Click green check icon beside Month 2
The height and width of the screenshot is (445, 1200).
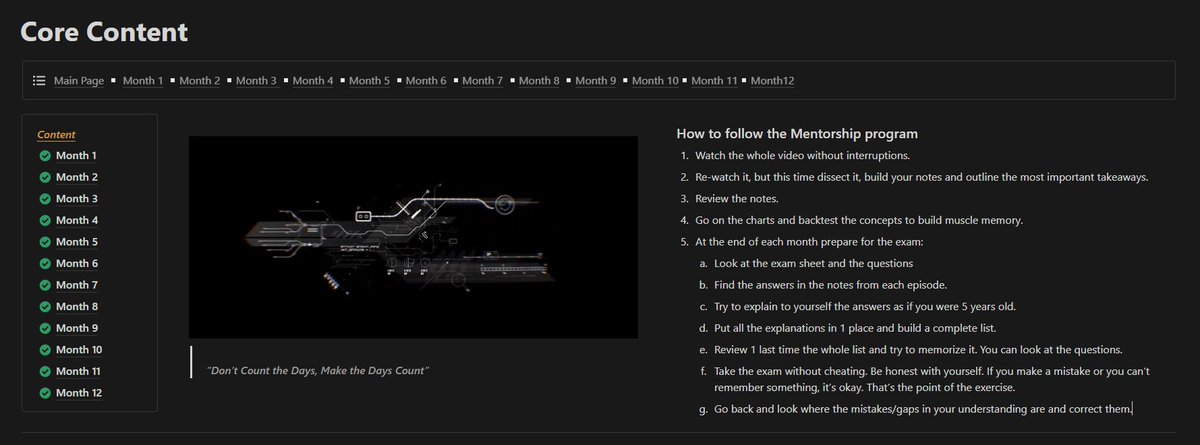pyautogui.click(x=45, y=177)
